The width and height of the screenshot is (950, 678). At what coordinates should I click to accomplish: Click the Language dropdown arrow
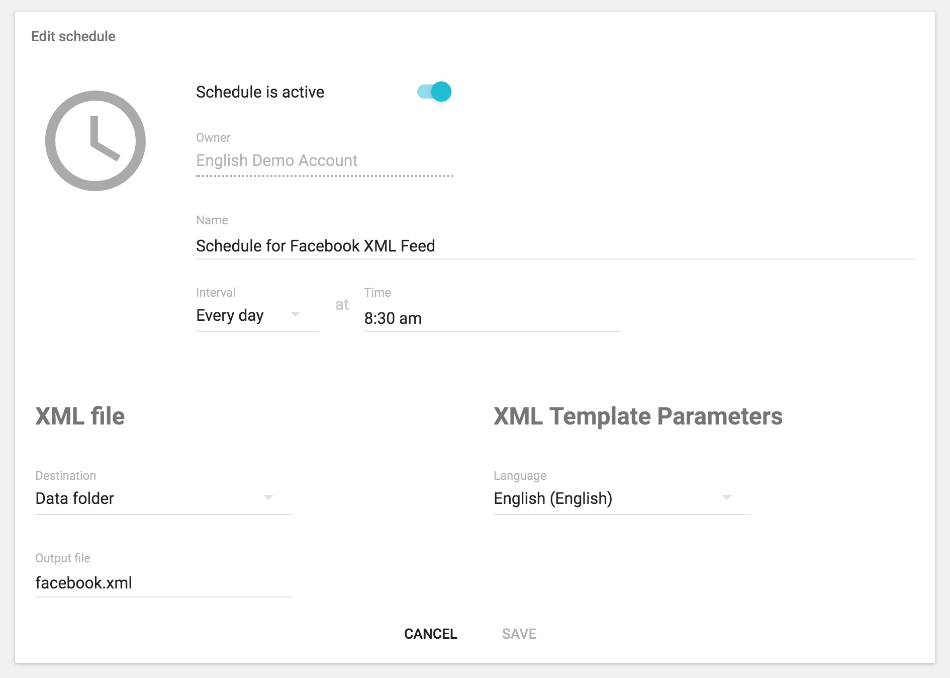point(727,498)
